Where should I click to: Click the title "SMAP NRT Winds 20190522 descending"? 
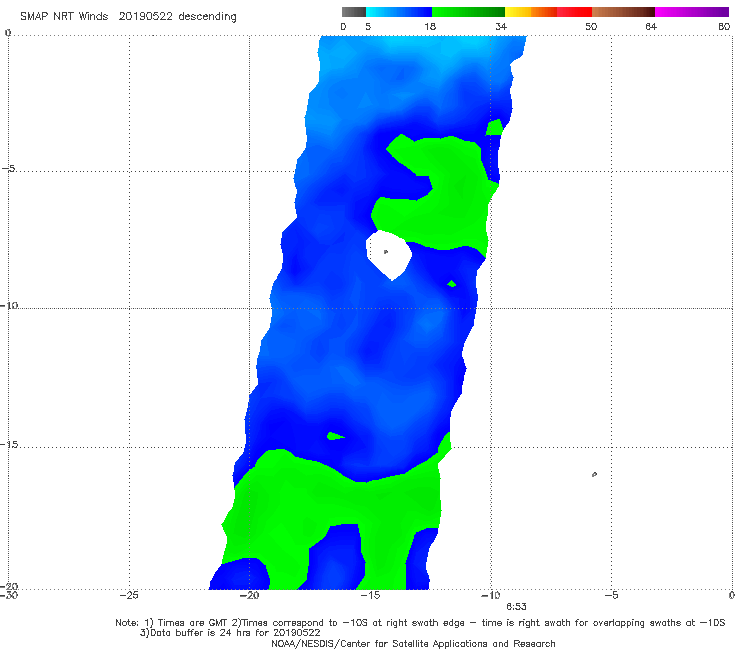[x=128, y=16]
